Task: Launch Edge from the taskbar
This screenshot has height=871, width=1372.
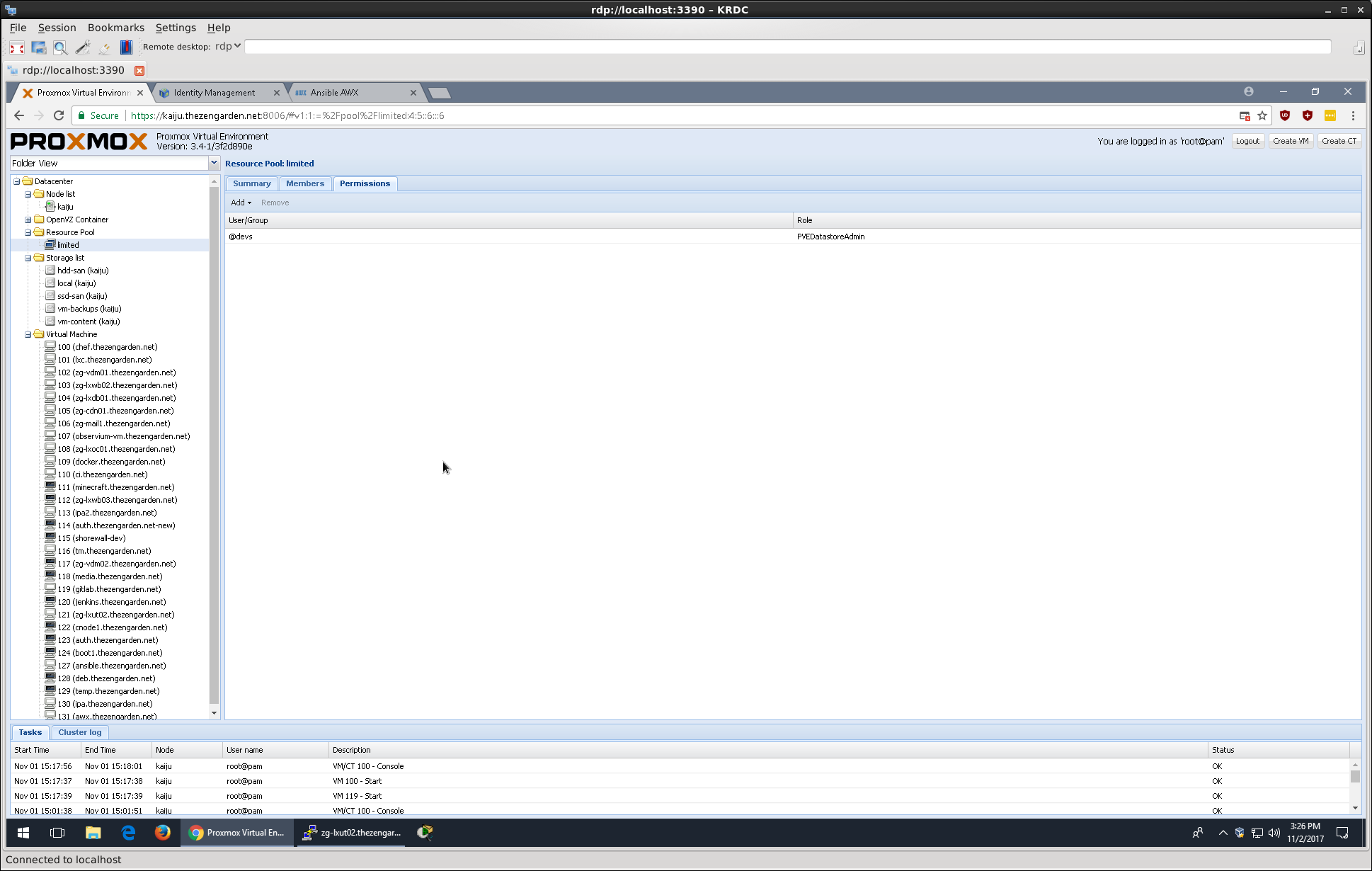Action: point(128,833)
